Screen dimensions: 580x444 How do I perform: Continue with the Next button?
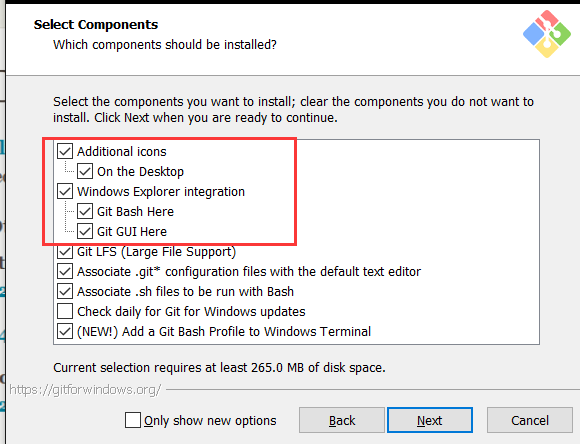tap(430, 420)
